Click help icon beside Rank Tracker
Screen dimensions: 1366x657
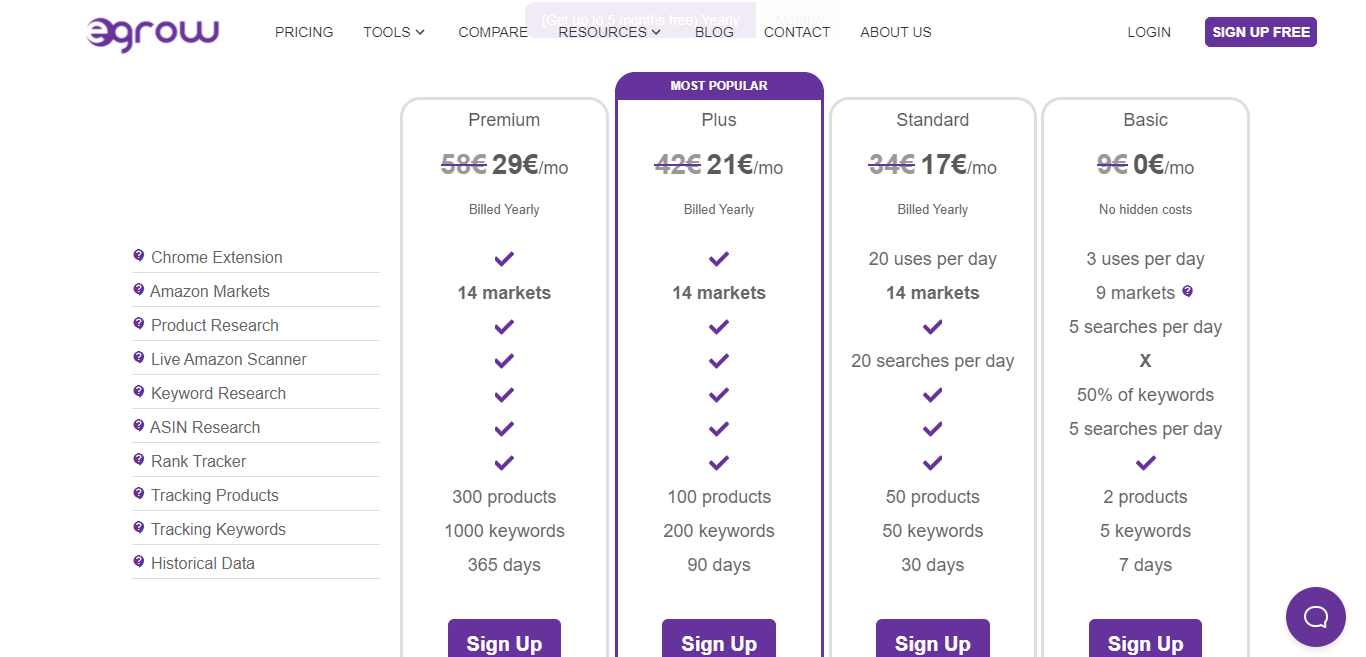[x=139, y=460]
